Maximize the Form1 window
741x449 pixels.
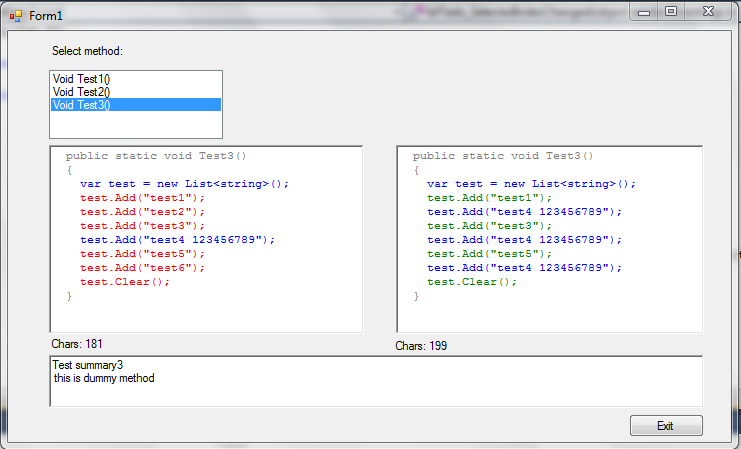click(x=670, y=11)
